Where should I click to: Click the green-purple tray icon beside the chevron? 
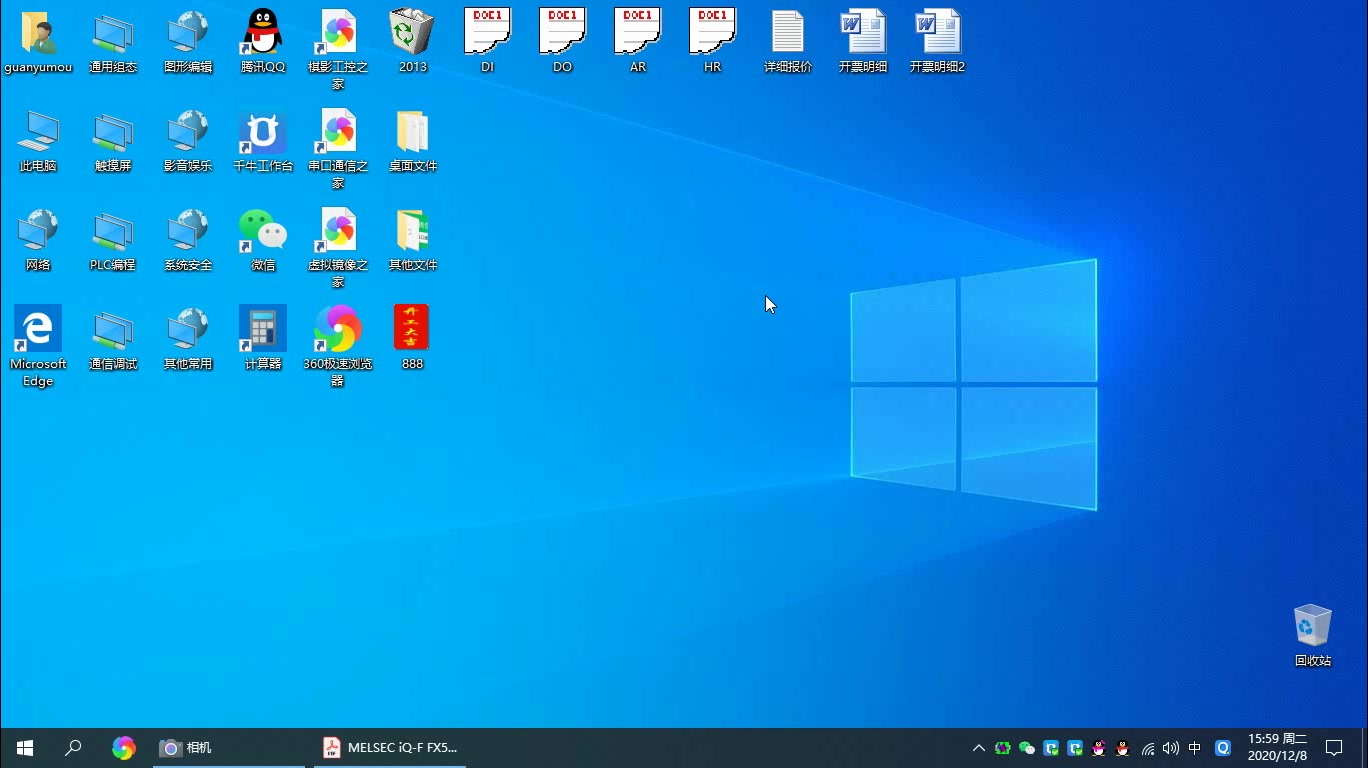[x=1003, y=748]
